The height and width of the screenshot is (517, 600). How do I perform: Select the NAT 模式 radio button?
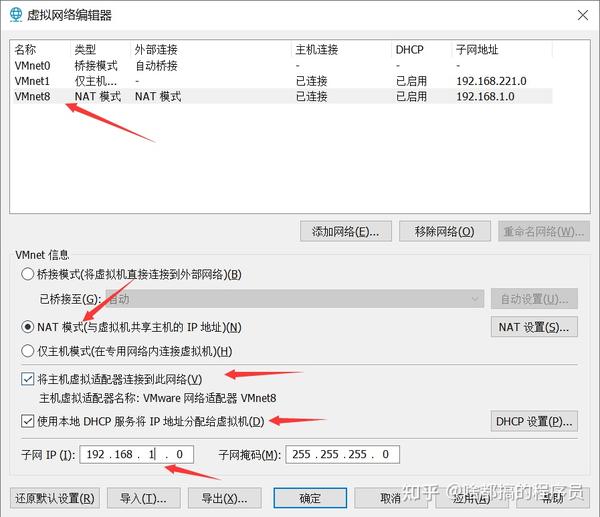pyautogui.click(x=28, y=327)
